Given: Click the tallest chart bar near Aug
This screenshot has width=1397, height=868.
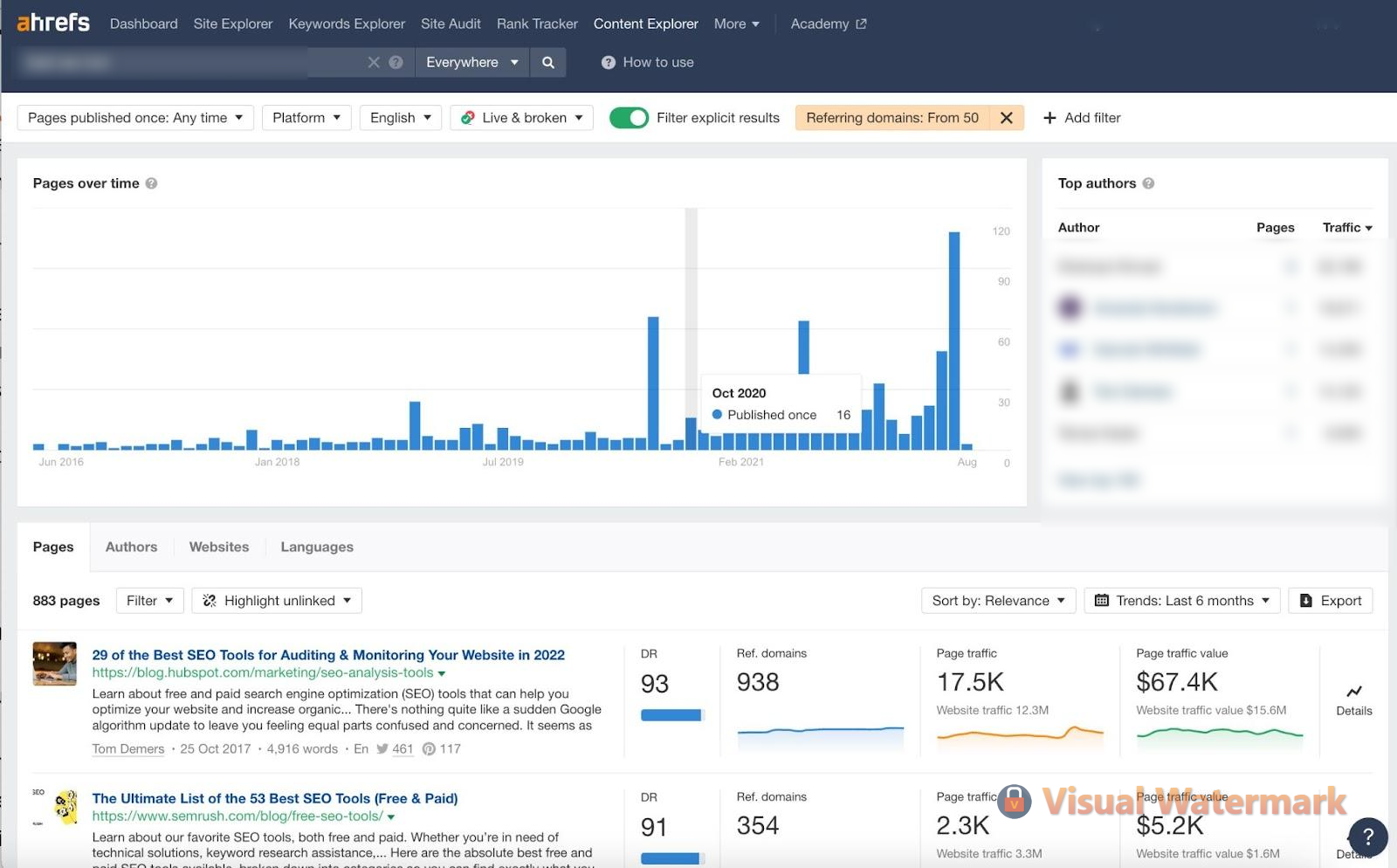Looking at the screenshot, I should click(x=954, y=341).
